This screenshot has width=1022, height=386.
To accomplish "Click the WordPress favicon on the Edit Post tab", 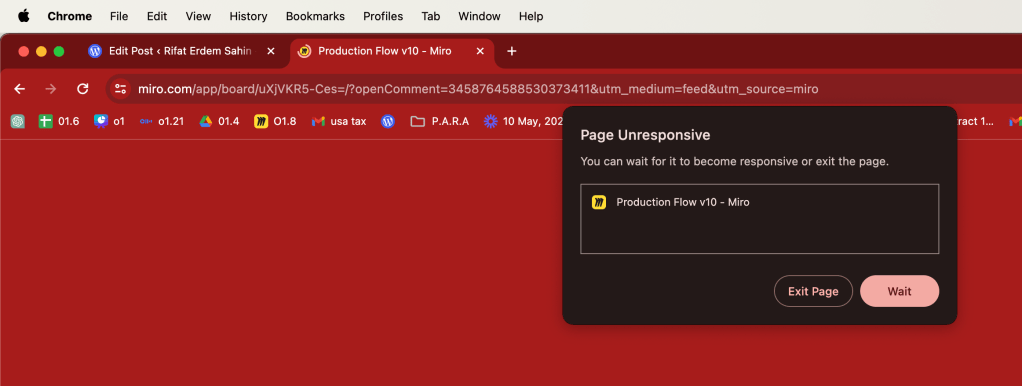I will click(x=95, y=51).
